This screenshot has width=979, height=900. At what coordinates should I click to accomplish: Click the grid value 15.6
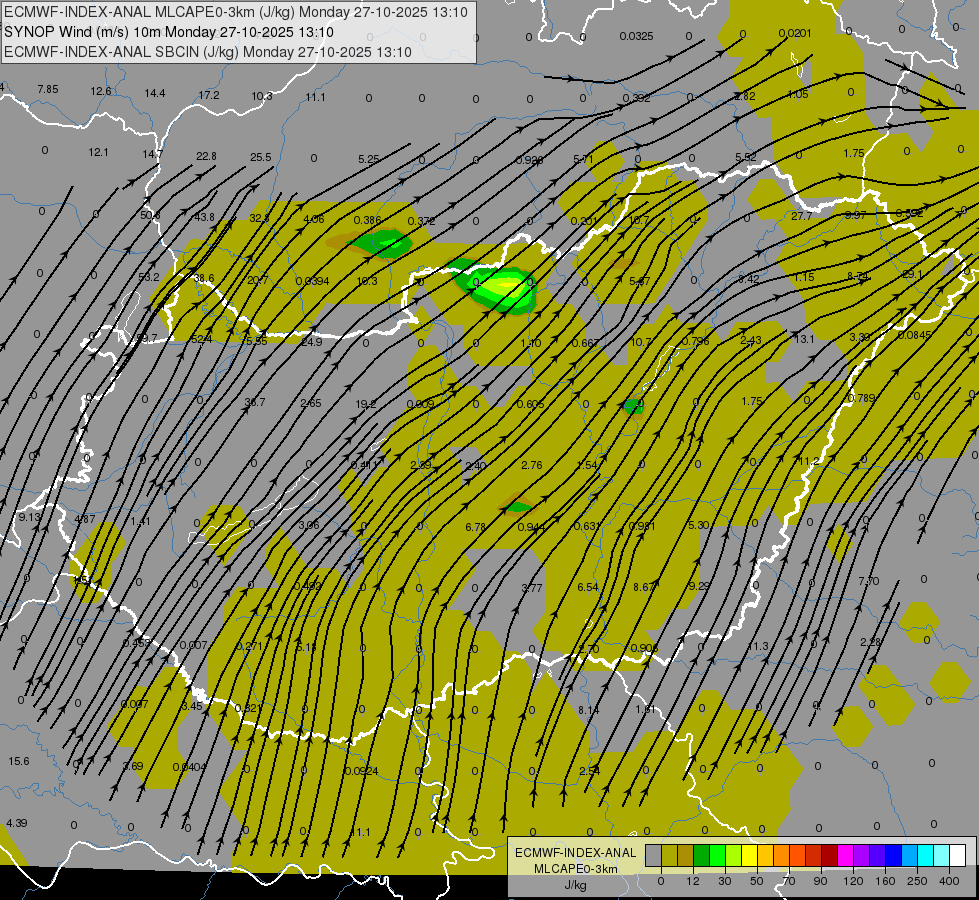pyautogui.click(x=19, y=761)
